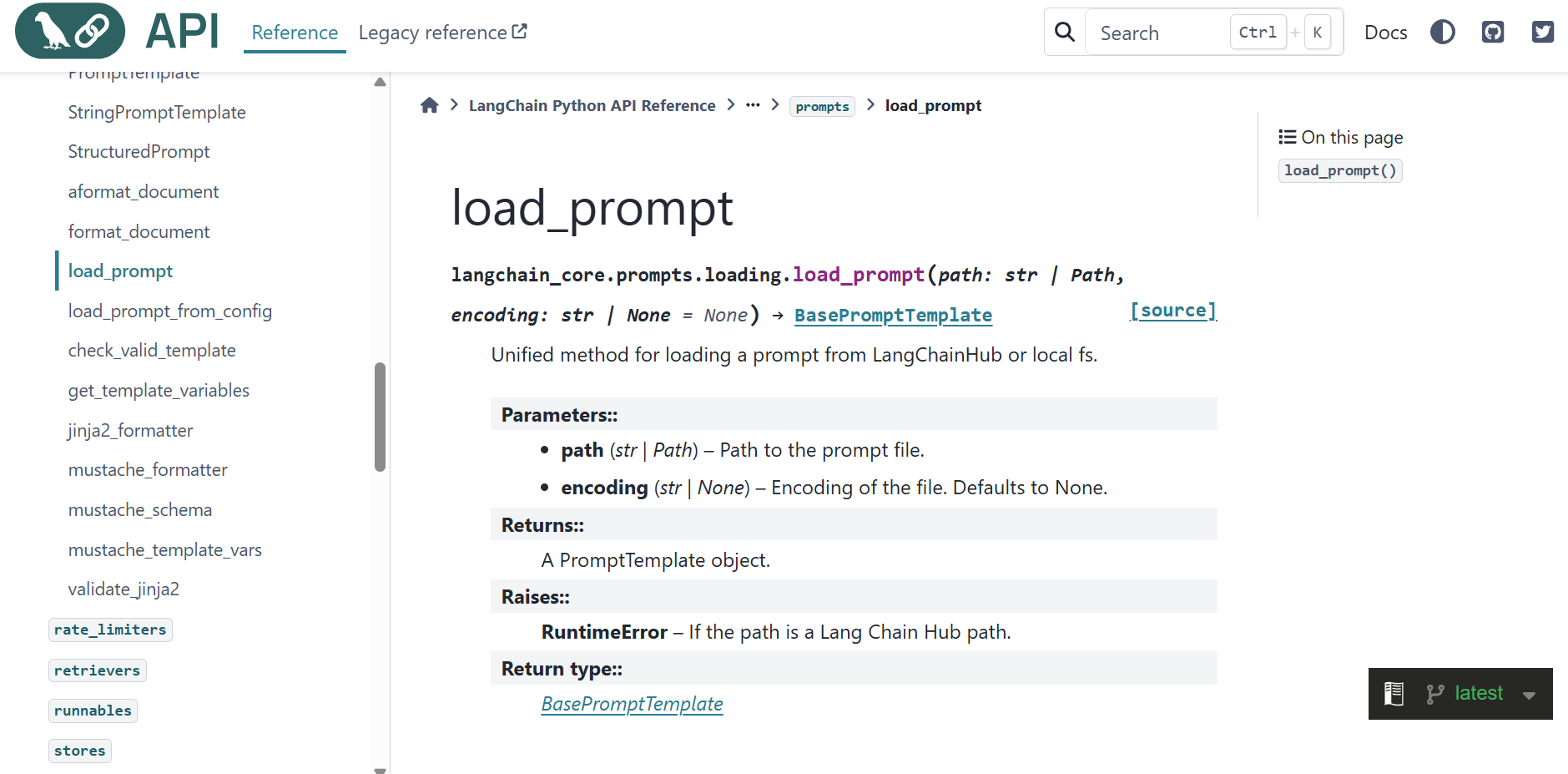Open the Twitter icon link

[1543, 32]
